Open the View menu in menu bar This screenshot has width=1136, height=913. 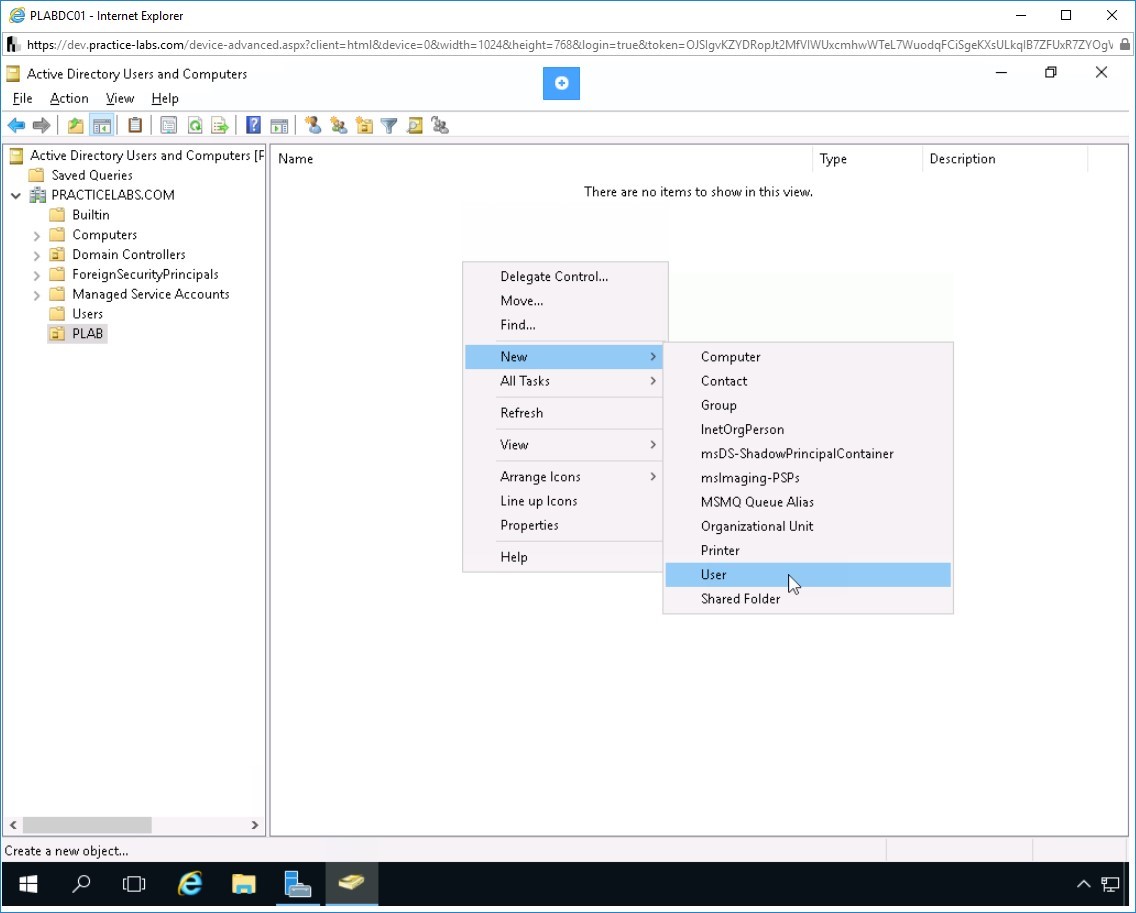pyautogui.click(x=120, y=99)
